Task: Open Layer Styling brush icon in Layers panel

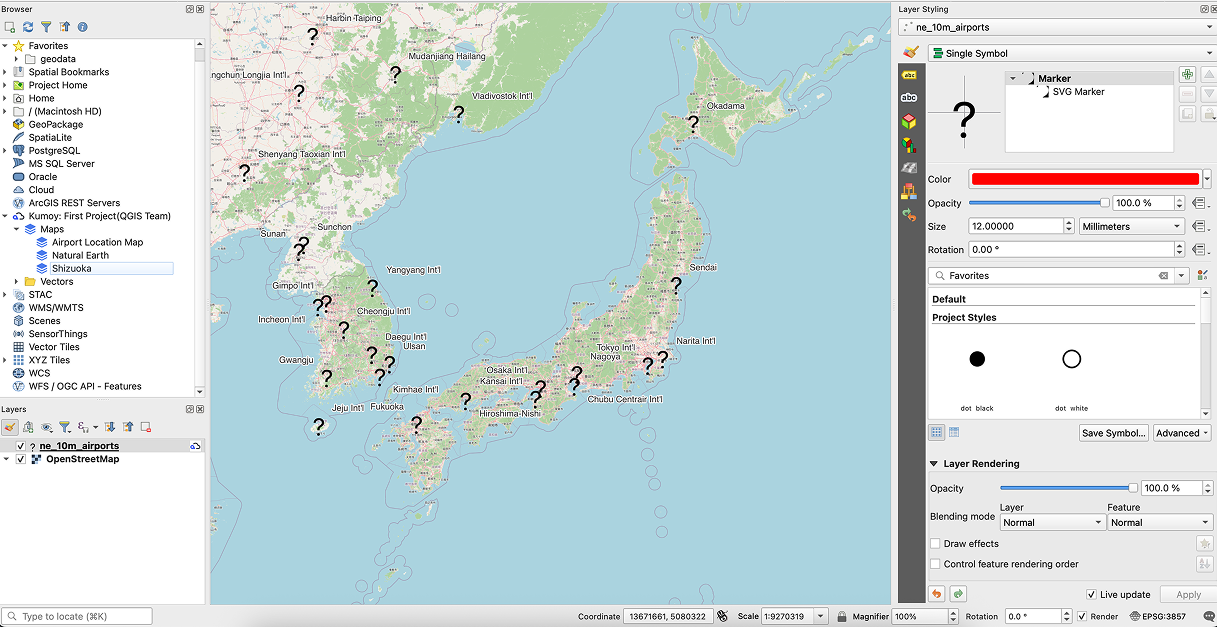Action: (x=10, y=427)
